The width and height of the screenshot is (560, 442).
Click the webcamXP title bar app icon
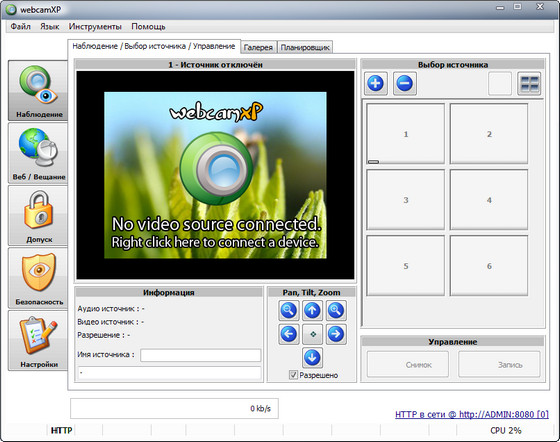pyautogui.click(x=11, y=9)
